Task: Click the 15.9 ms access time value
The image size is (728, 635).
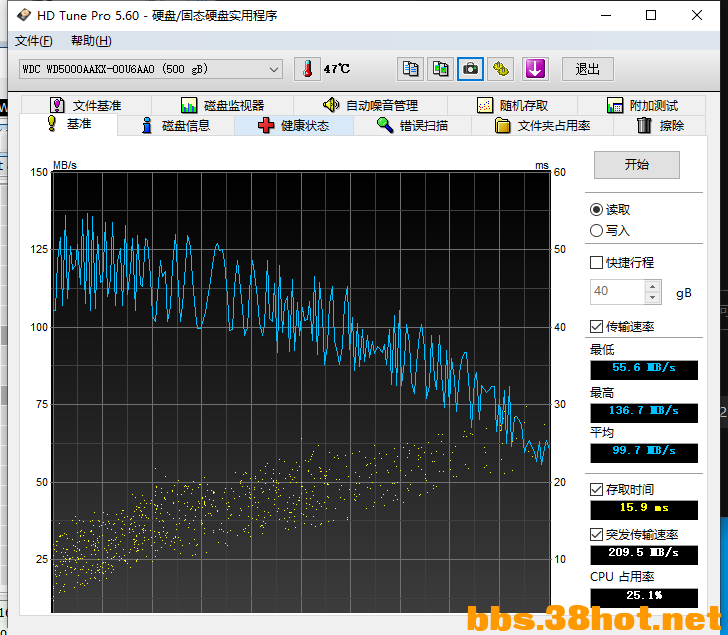Action: tap(644, 510)
